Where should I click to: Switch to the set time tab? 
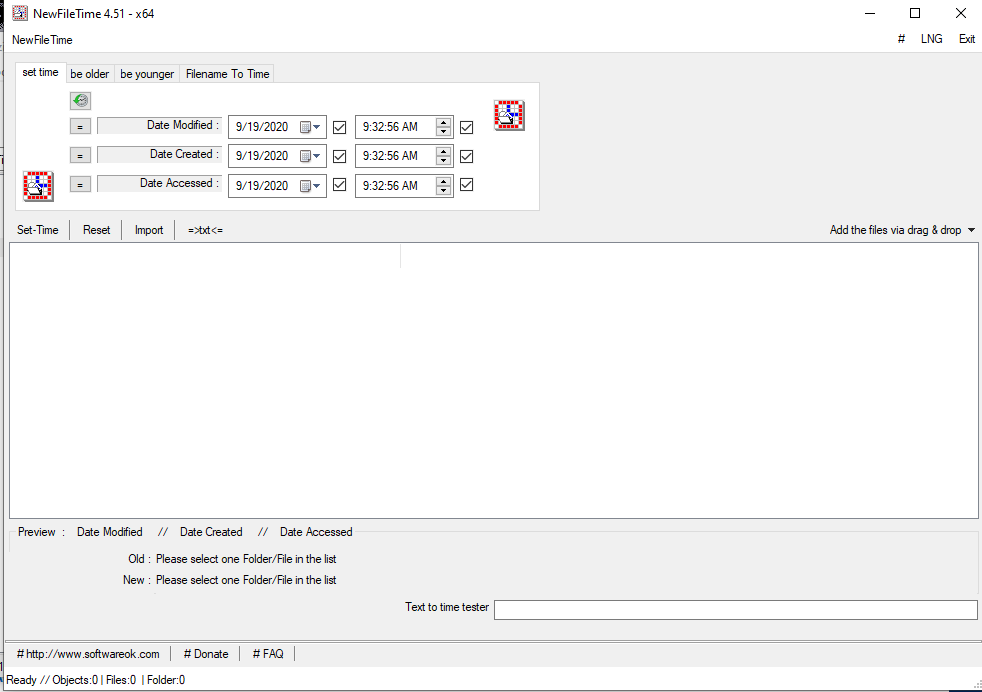(41, 72)
